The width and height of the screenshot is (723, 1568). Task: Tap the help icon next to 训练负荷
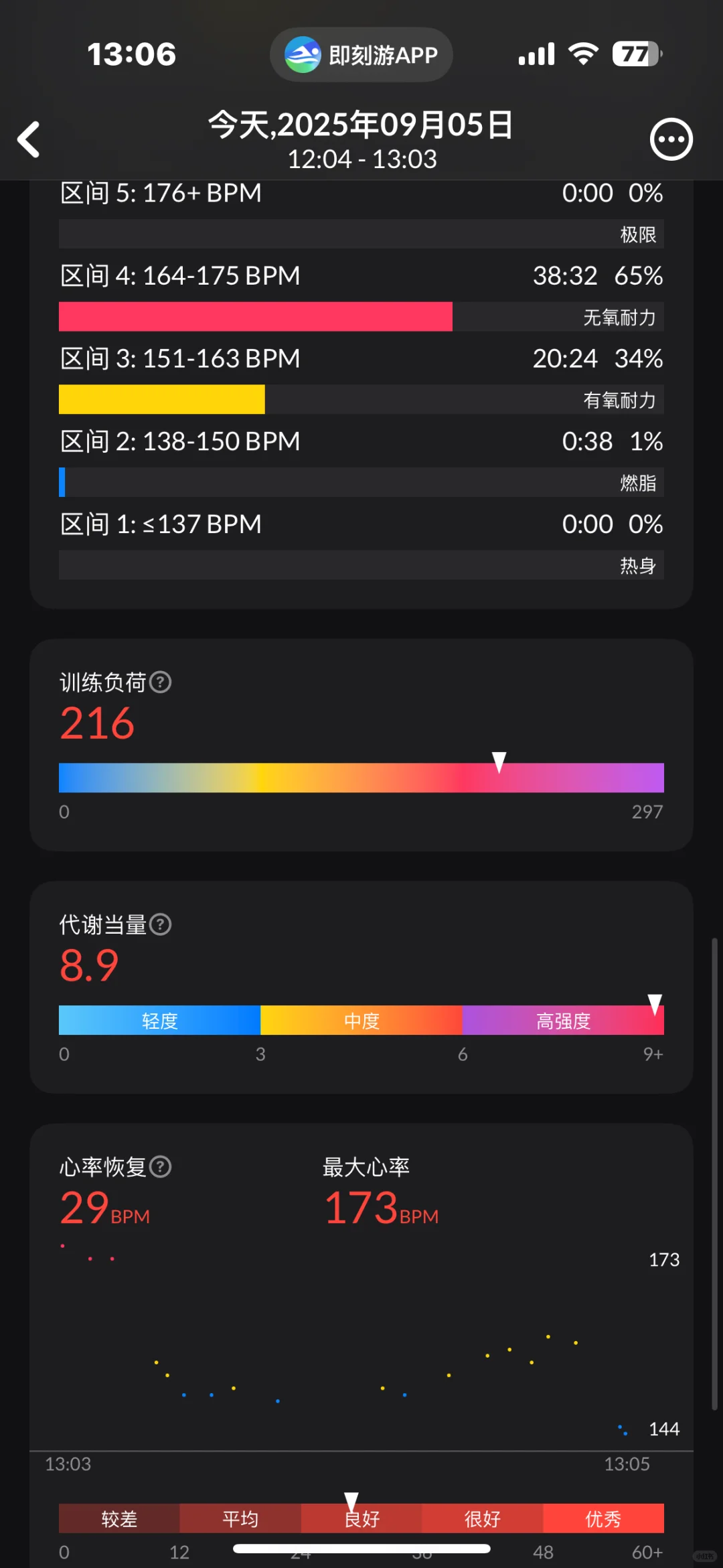161,683
